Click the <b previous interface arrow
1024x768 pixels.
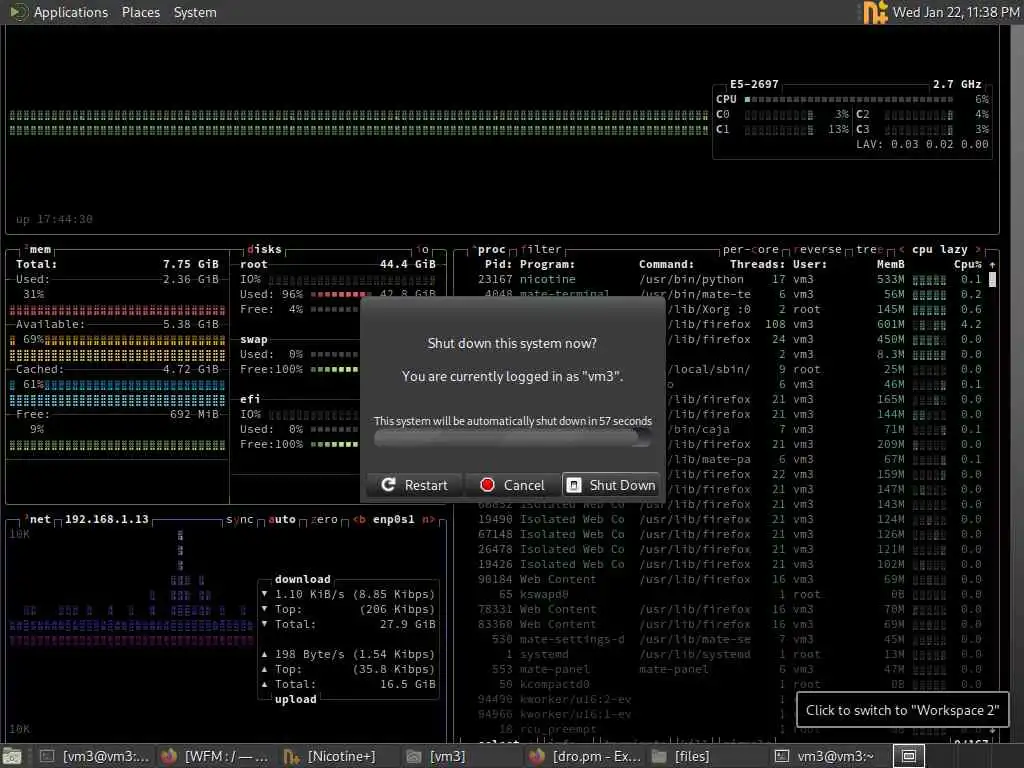pyautogui.click(x=359, y=520)
